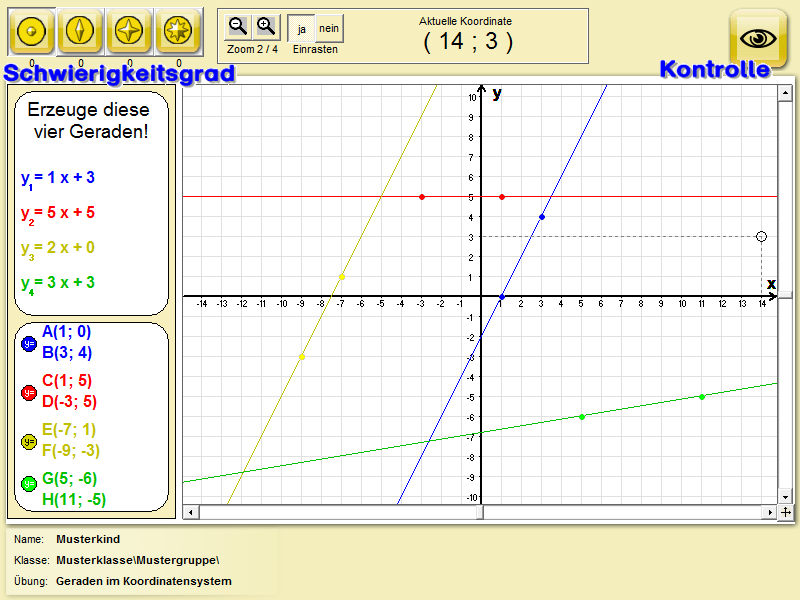Viewport: 800px width, 600px height.
Task: Click the crosshair icon at graph corner
Action: point(785,512)
